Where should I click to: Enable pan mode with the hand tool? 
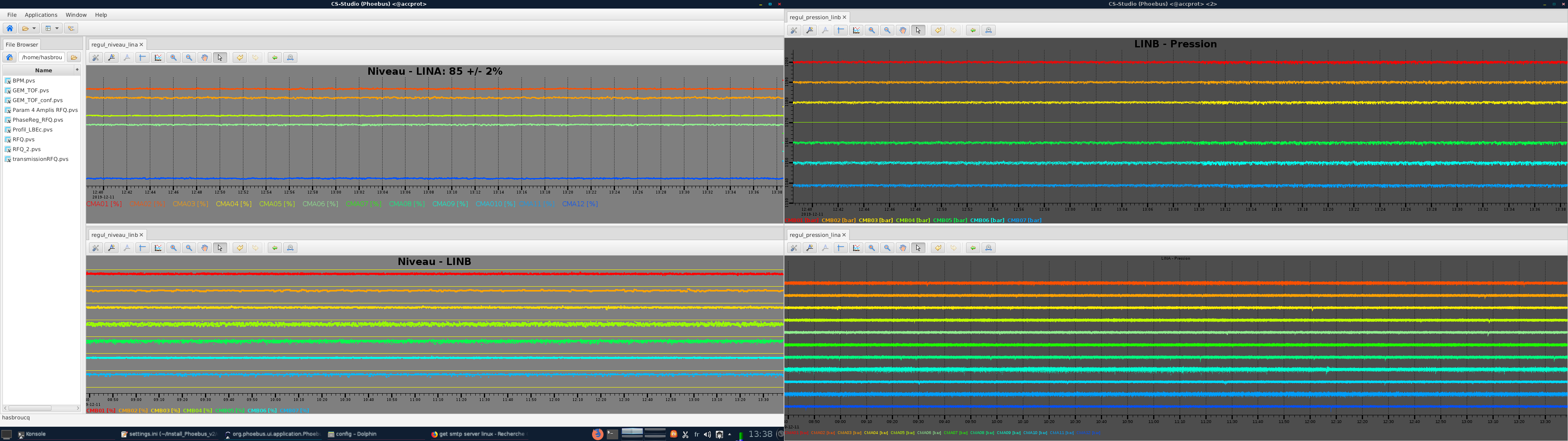point(205,57)
